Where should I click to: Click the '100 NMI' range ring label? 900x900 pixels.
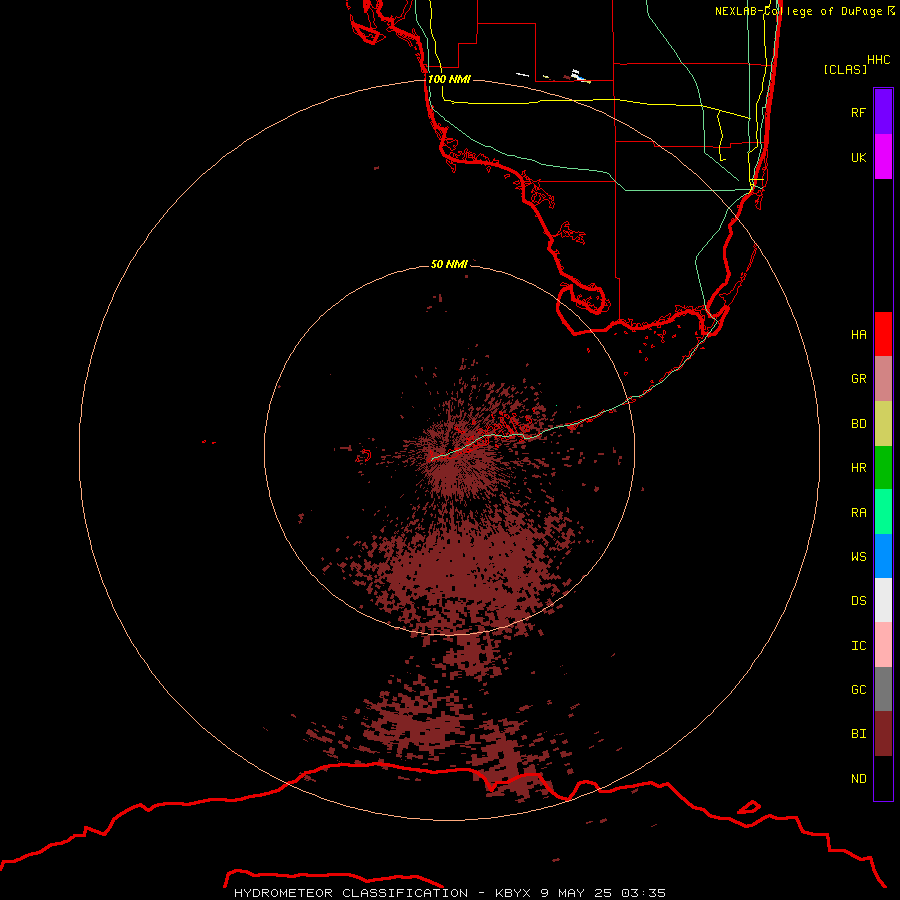pos(449,79)
